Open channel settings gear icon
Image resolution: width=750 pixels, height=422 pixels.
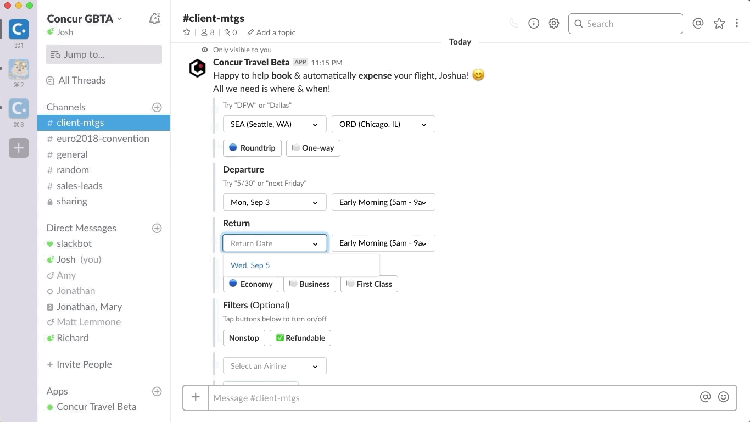553,23
